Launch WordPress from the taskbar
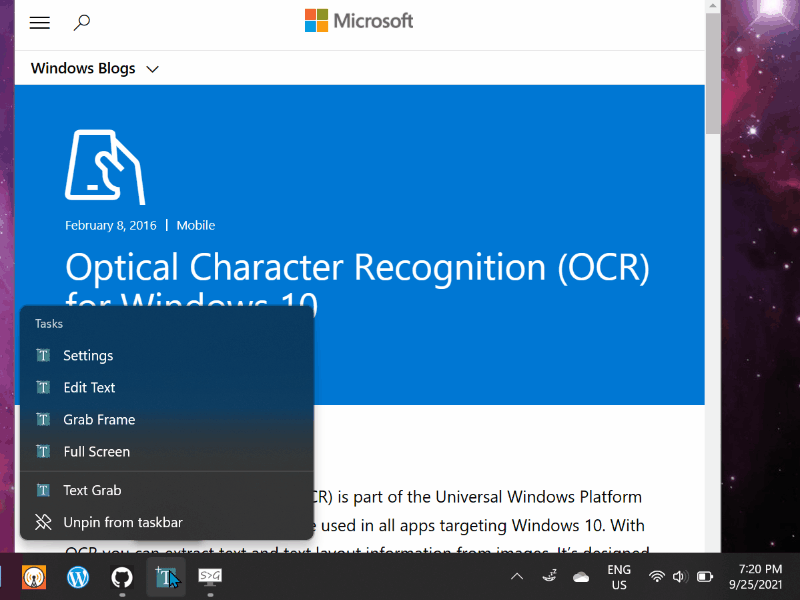This screenshot has height=600, width=800. click(x=78, y=576)
